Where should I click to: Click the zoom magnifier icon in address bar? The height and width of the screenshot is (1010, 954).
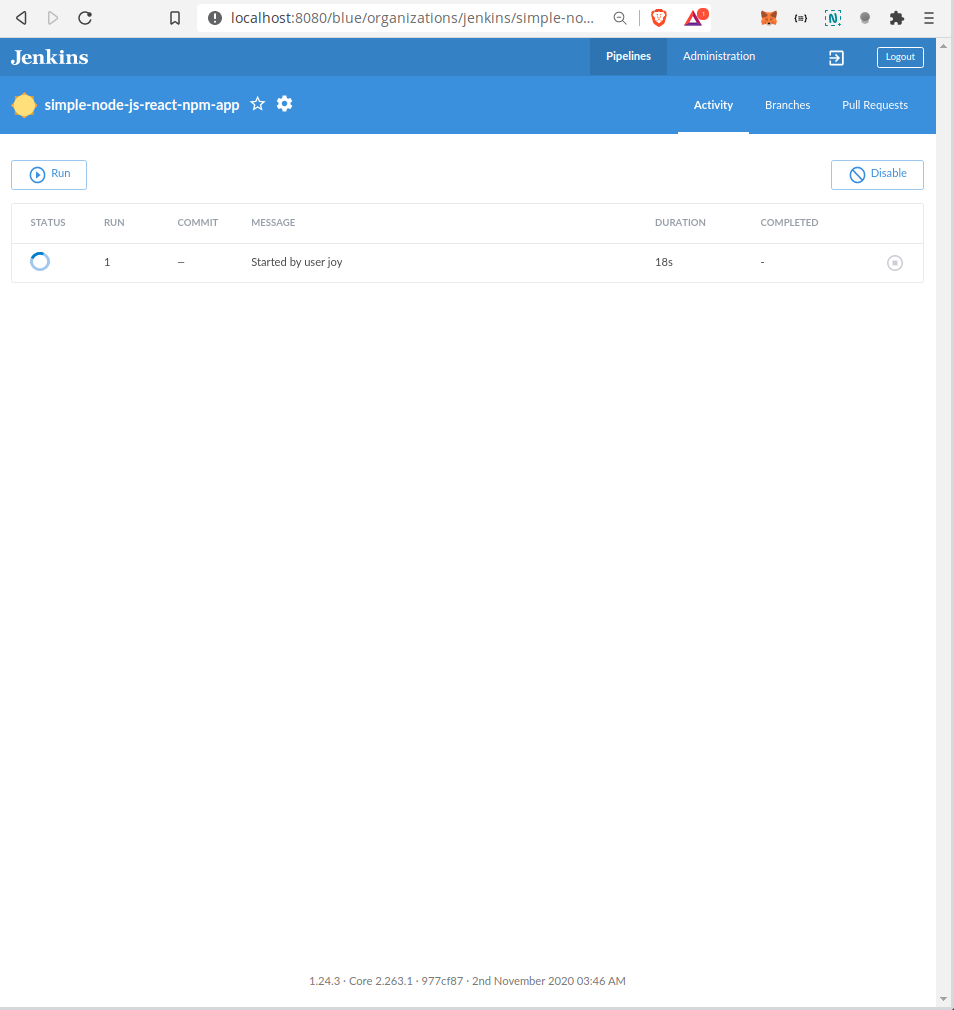click(620, 18)
